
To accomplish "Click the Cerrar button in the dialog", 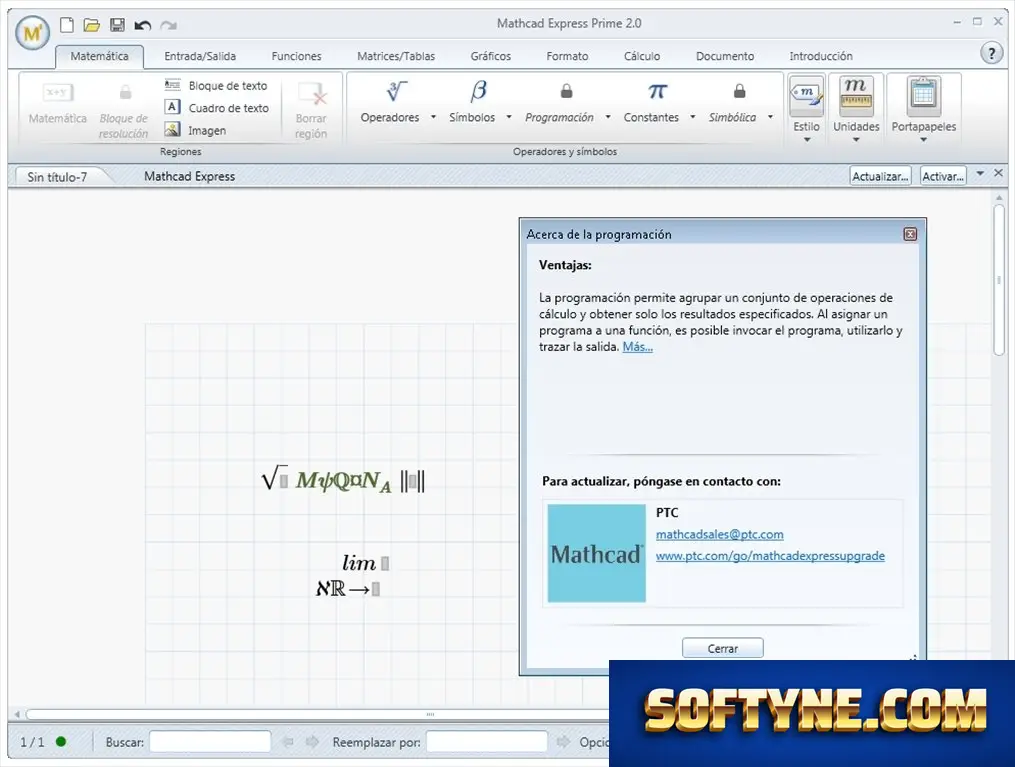I will pos(722,648).
